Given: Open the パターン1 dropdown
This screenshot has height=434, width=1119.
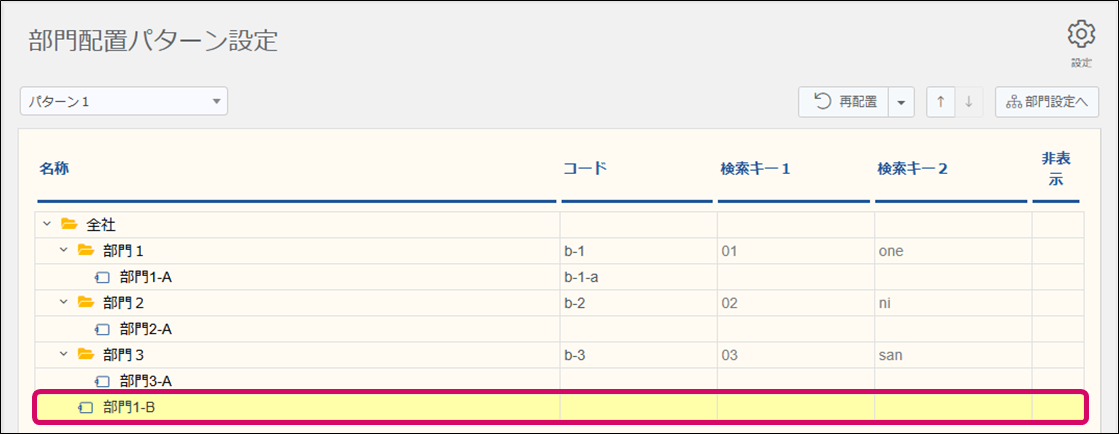Looking at the screenshot, I should click(x=124, y=101).
